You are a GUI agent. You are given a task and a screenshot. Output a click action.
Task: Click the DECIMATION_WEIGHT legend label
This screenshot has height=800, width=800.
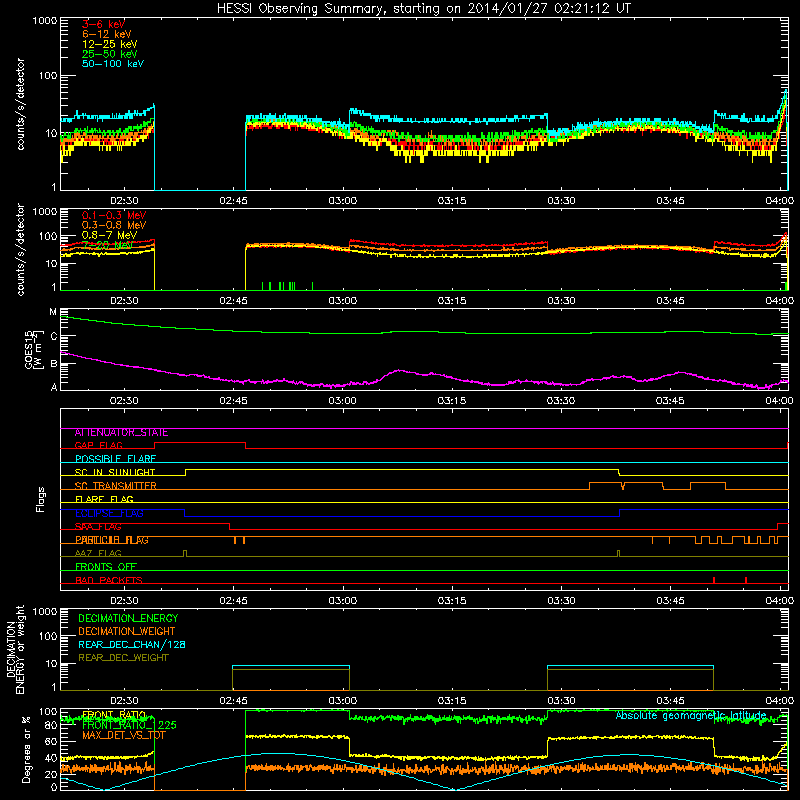click(x=127, y=632)
